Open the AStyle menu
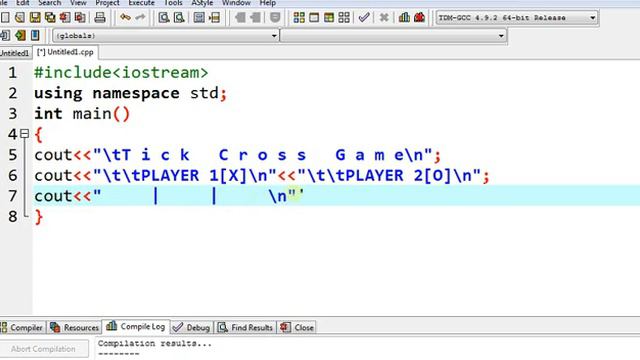Screen dimensions: 640x360 tap(202, 3)
